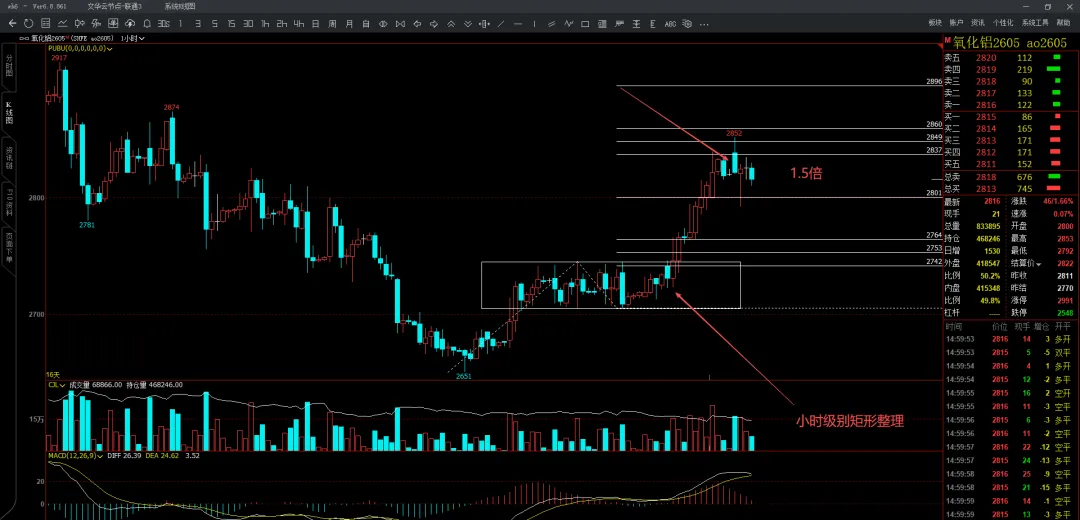Click the 2896 price level label
Viewport: 1080px width, 520px height.
[x=933, y=82]
